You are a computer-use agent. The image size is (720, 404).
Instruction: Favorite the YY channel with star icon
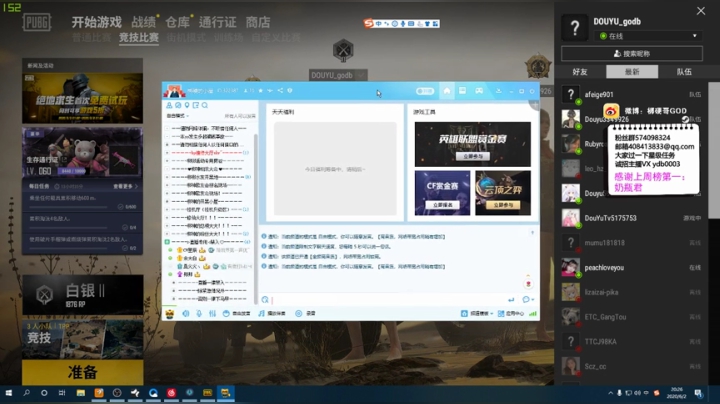pos(261,90)
